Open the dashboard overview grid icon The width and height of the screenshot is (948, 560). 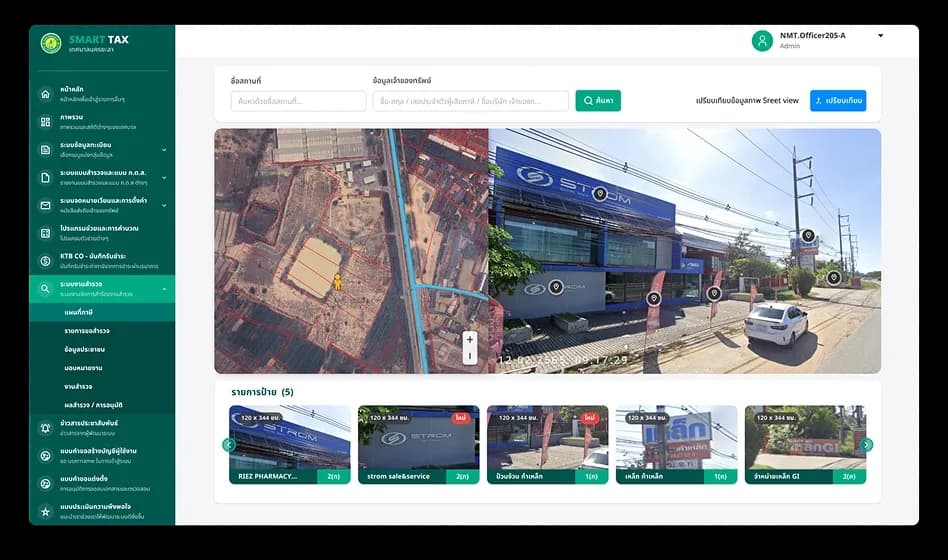45,122
